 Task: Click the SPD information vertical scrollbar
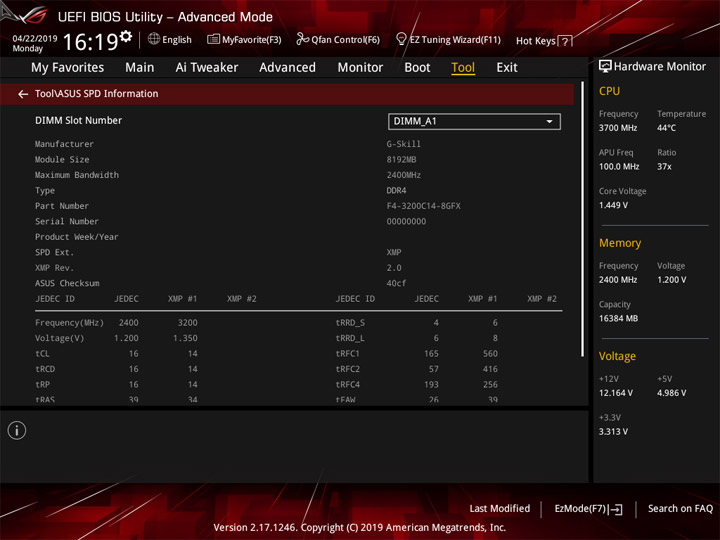coord(583,219)
